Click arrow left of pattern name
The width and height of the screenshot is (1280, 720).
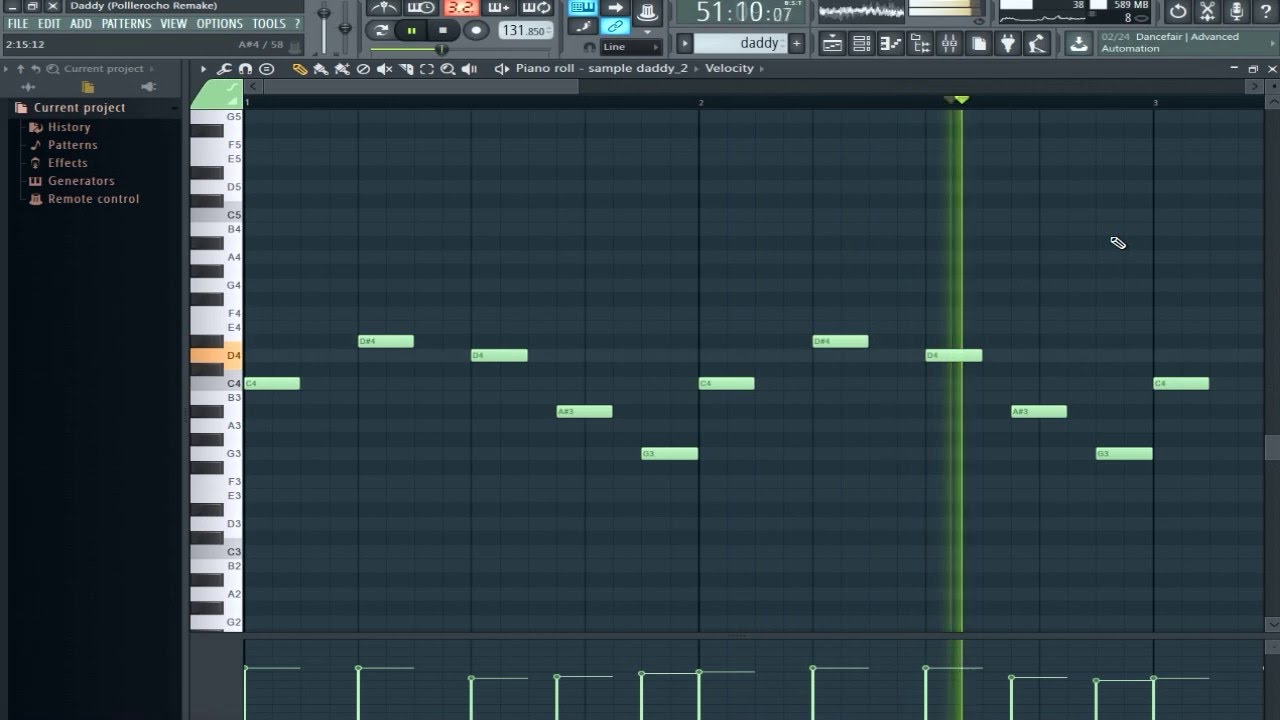(684, 43)
